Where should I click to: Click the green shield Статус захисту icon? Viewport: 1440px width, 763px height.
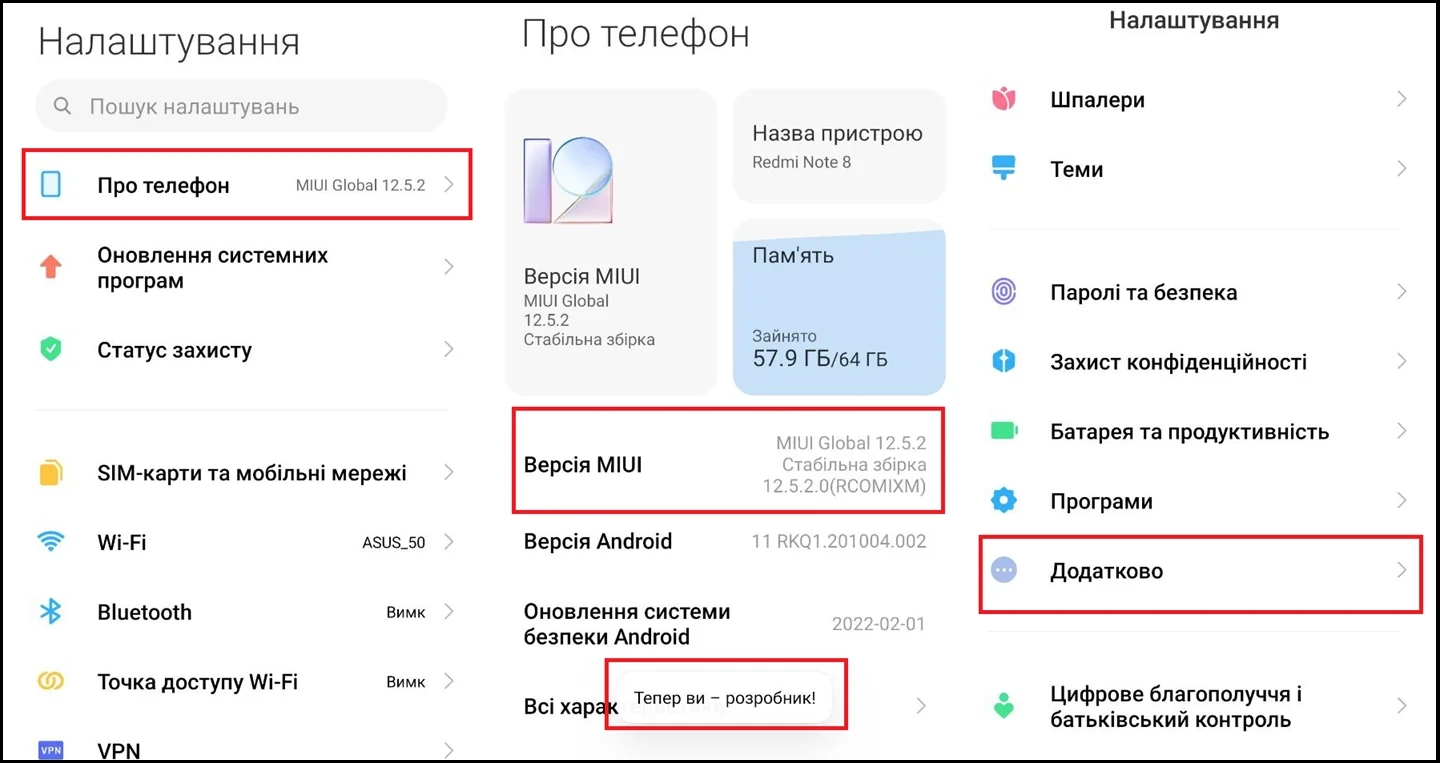[x=50, y=349]
